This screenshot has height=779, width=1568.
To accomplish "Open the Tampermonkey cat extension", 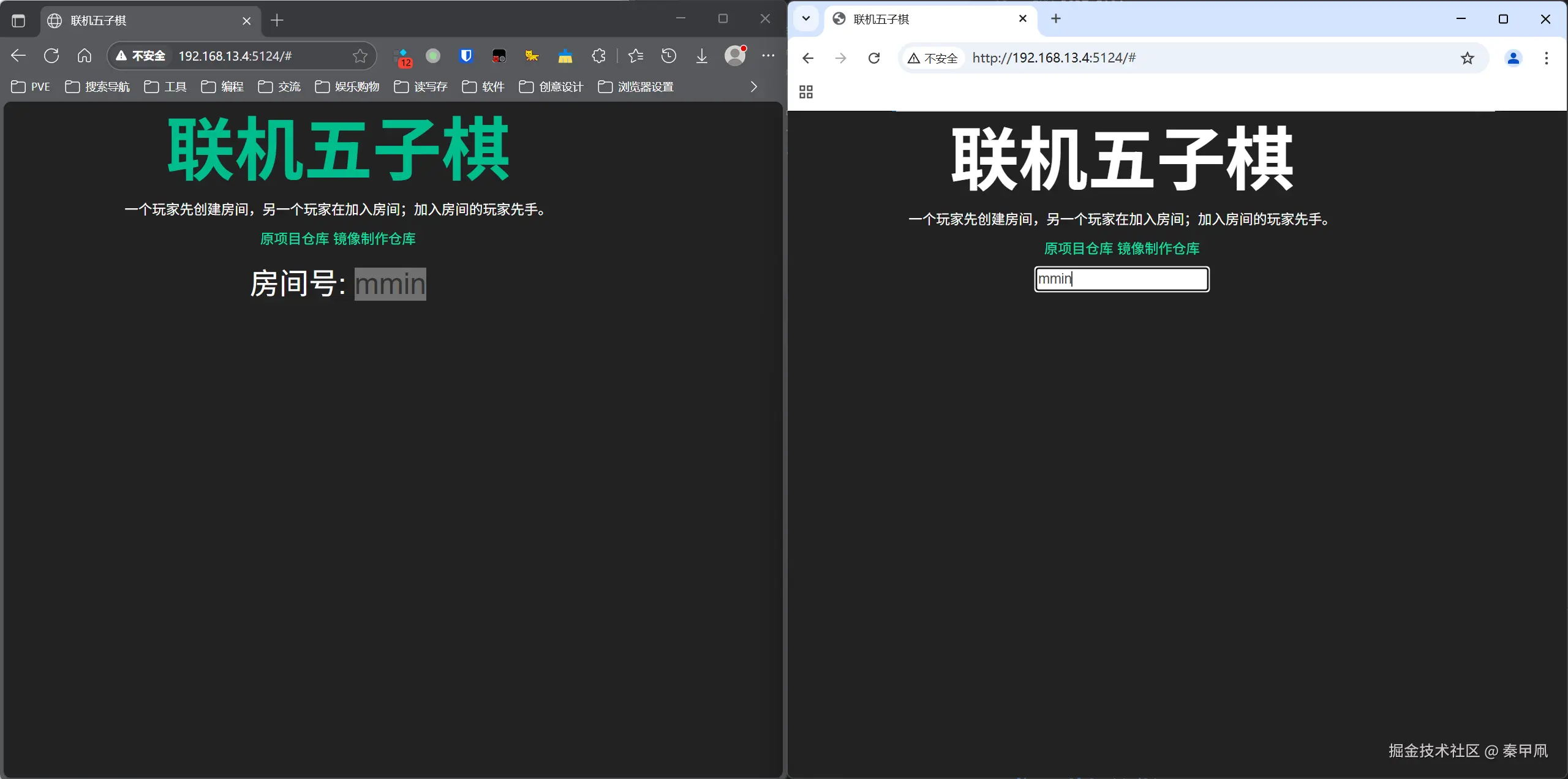I will click(x=531, y=56).
